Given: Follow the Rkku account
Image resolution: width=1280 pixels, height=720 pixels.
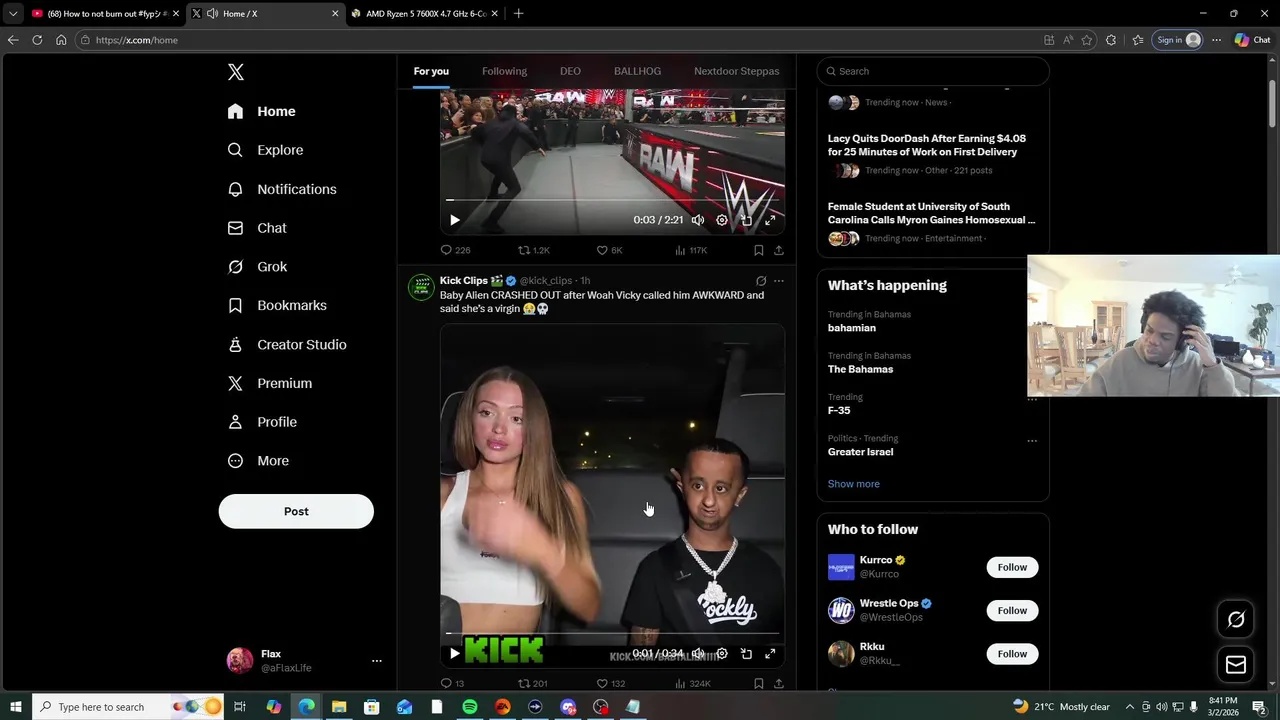Looking at the screenshot, I should [x=1012, y=654].
